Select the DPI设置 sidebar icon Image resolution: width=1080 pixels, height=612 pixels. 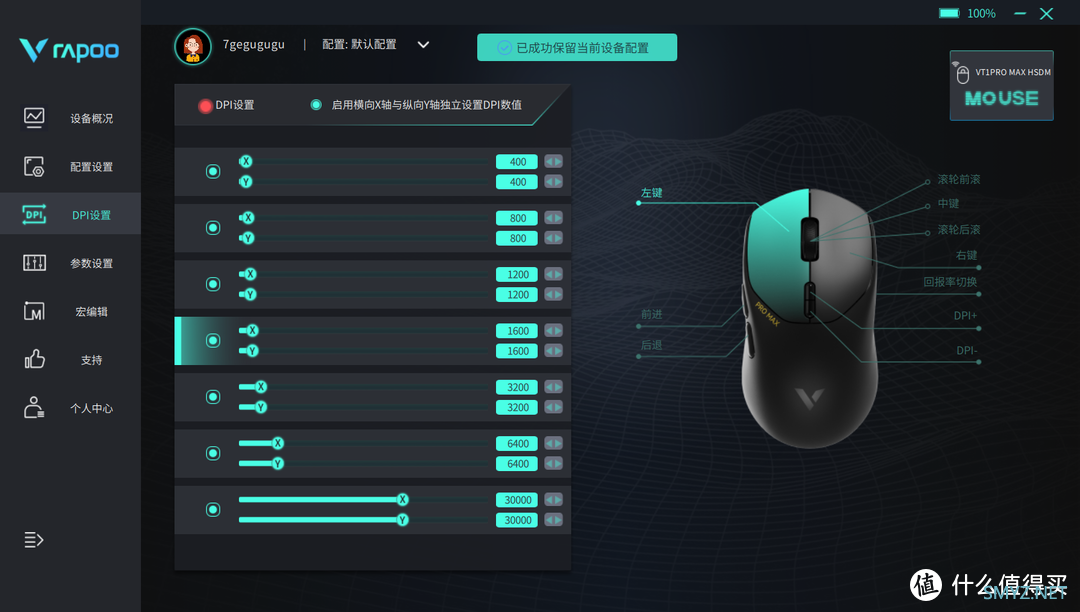click(x=34, y=215)
